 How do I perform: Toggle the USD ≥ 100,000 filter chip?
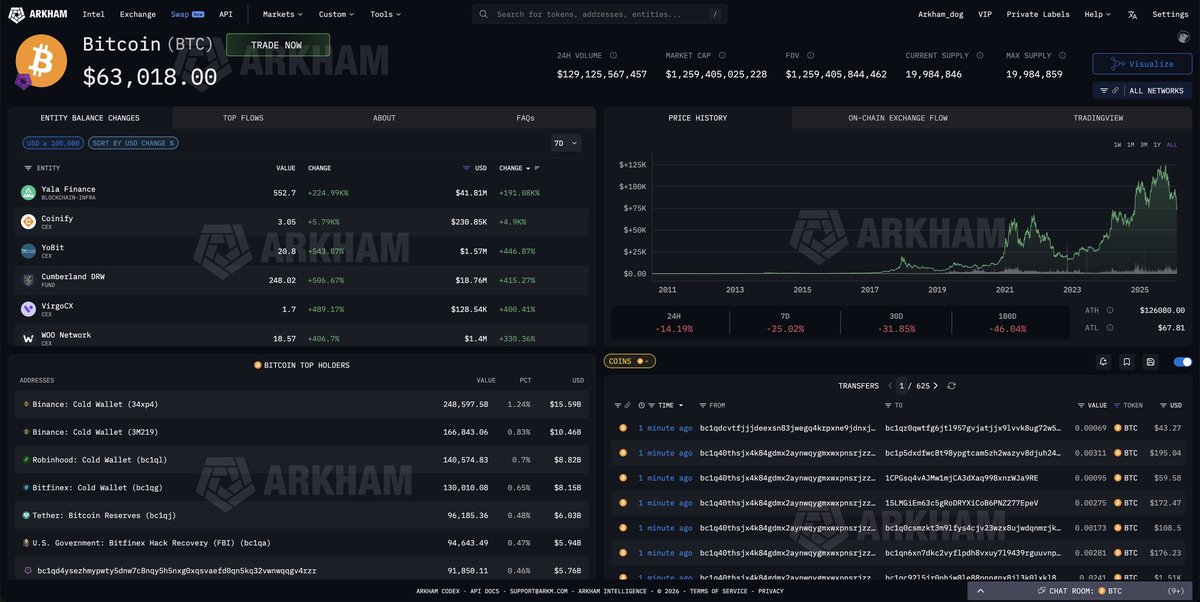click(53, 143)
